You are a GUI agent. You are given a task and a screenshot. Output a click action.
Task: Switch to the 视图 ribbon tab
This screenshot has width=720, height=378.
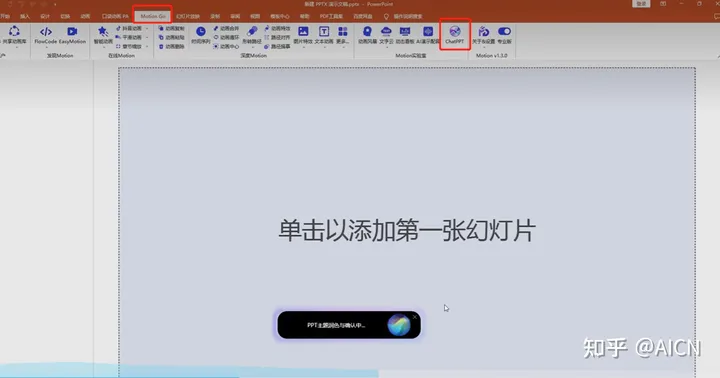(255, 16)
